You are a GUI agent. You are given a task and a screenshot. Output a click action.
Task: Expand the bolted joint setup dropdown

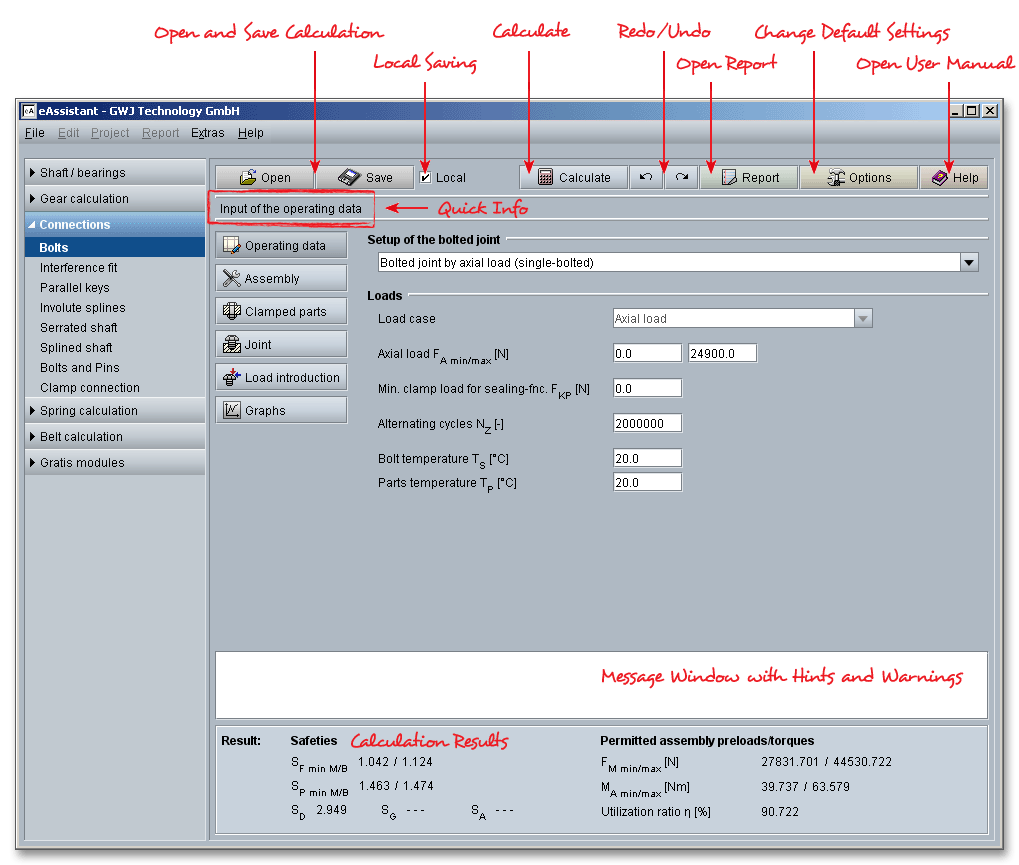point(968,262)
